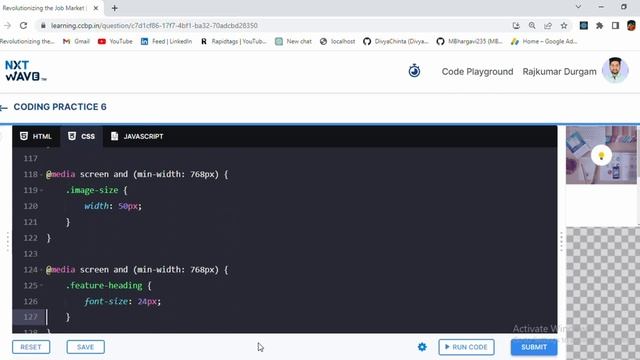Click the share page icon
The height and width of the screenshot is (360, 640).
(548, 25)
